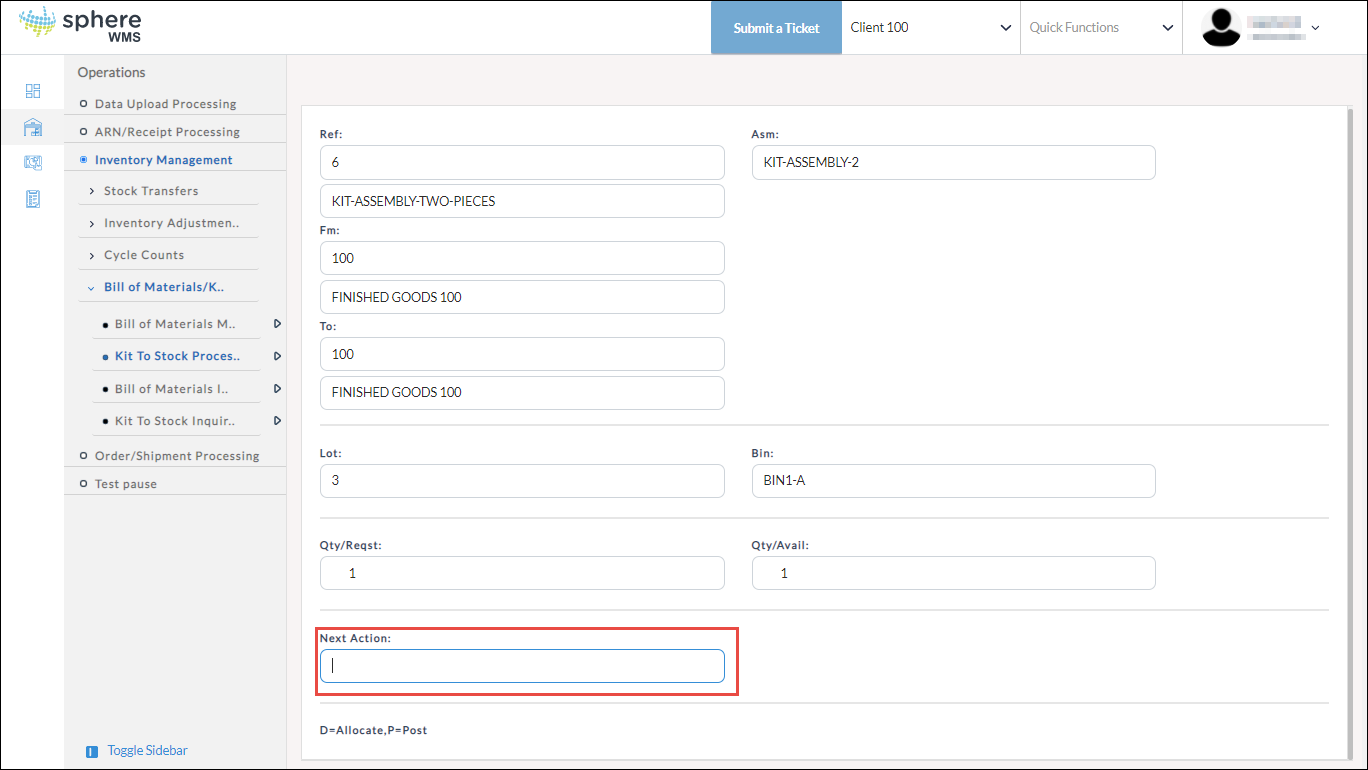Open the Quick Functions dropdown
The height and width of the screenshot is (770, 1368).
pyautogui.click(x=1100, y=28)
